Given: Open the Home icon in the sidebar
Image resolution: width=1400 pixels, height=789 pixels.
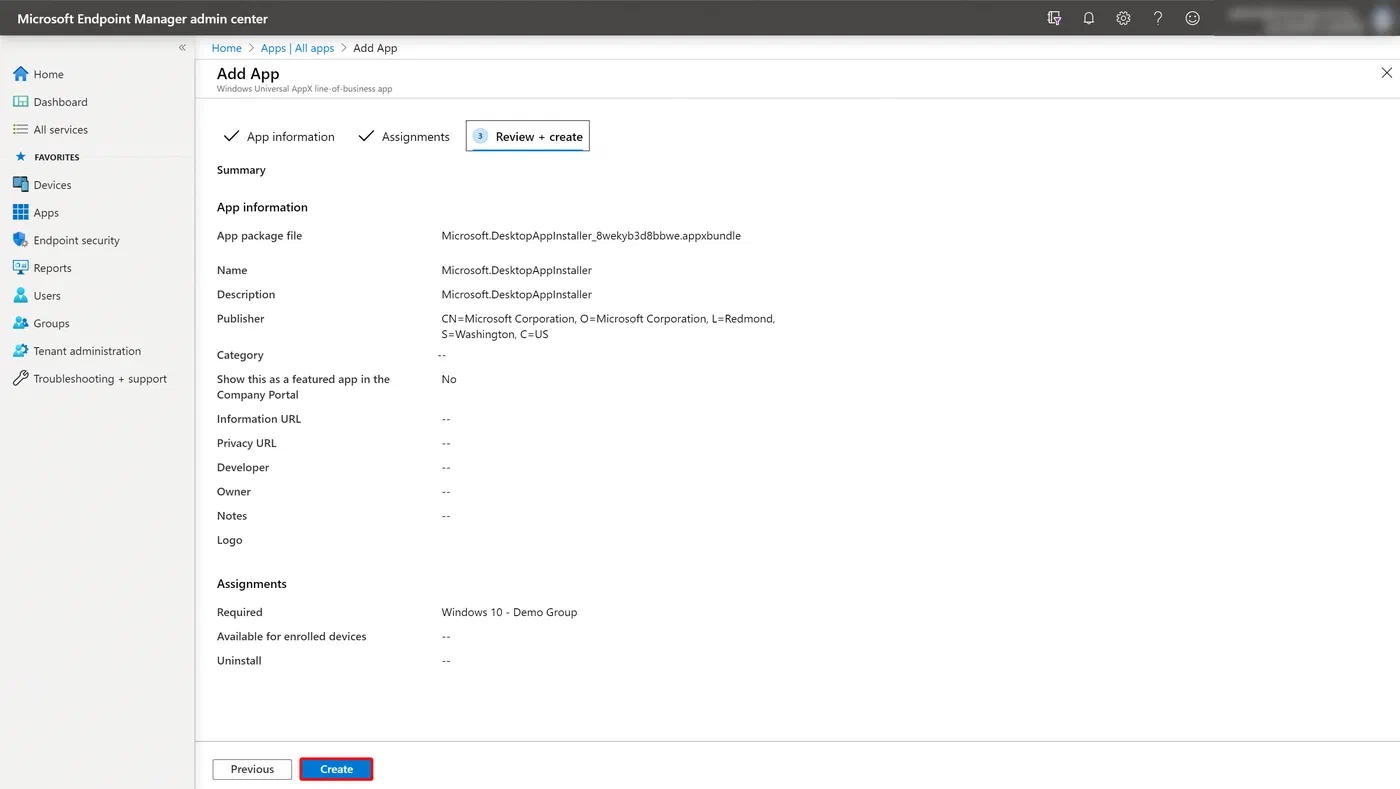Looking at the screenshot, I should pyautogui.click(x=20, y=74).
